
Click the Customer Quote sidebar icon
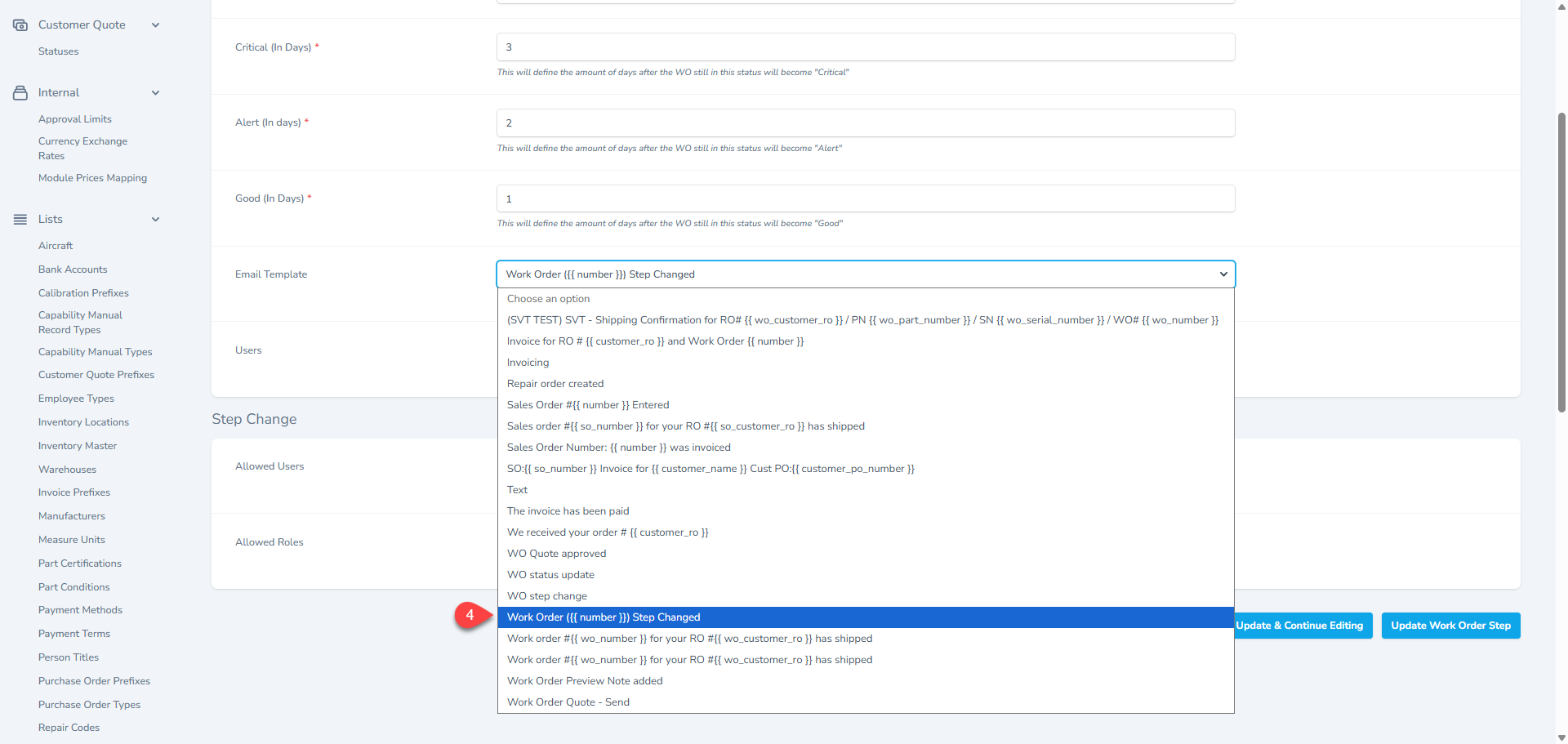click(x=20, y=25)
